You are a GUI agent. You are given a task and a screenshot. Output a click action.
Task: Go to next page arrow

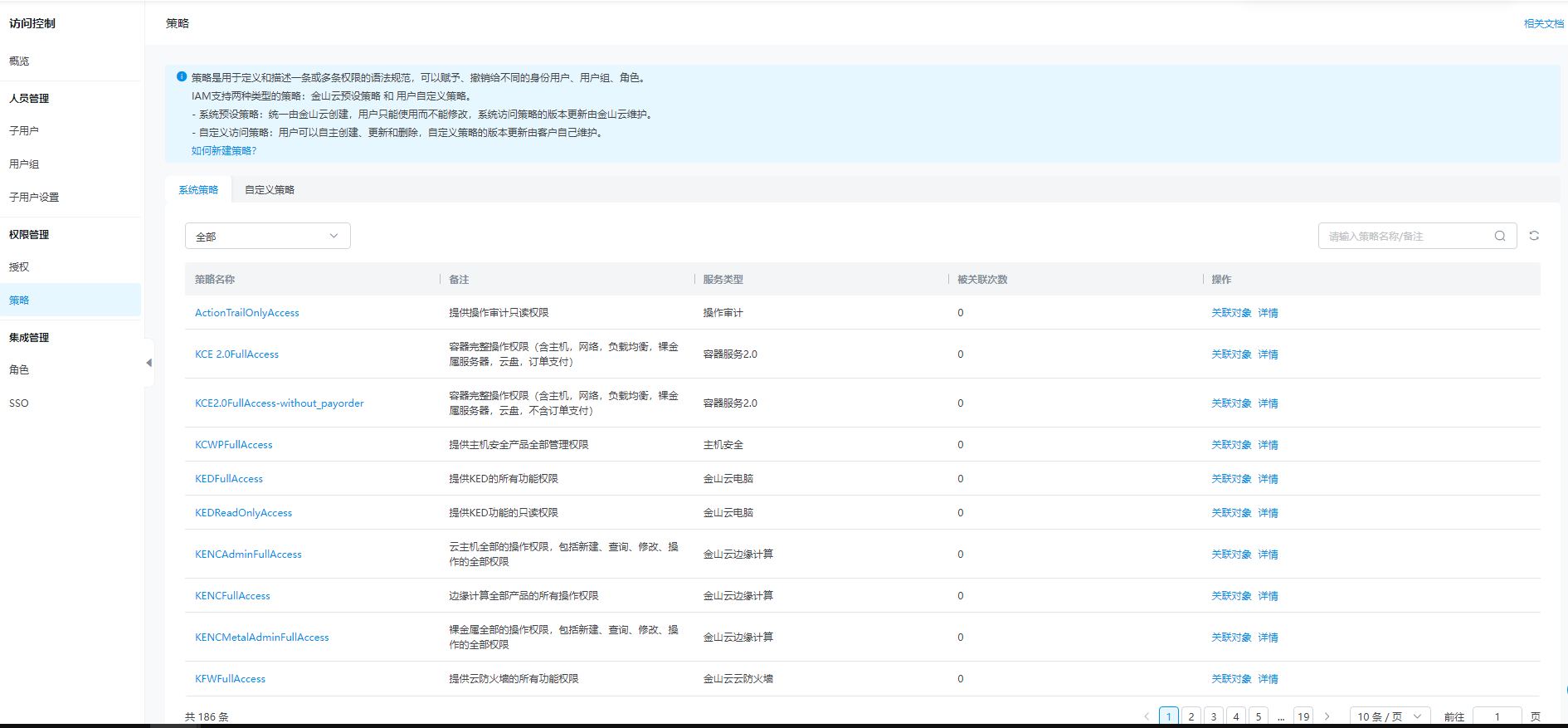tap(1327, 716)
